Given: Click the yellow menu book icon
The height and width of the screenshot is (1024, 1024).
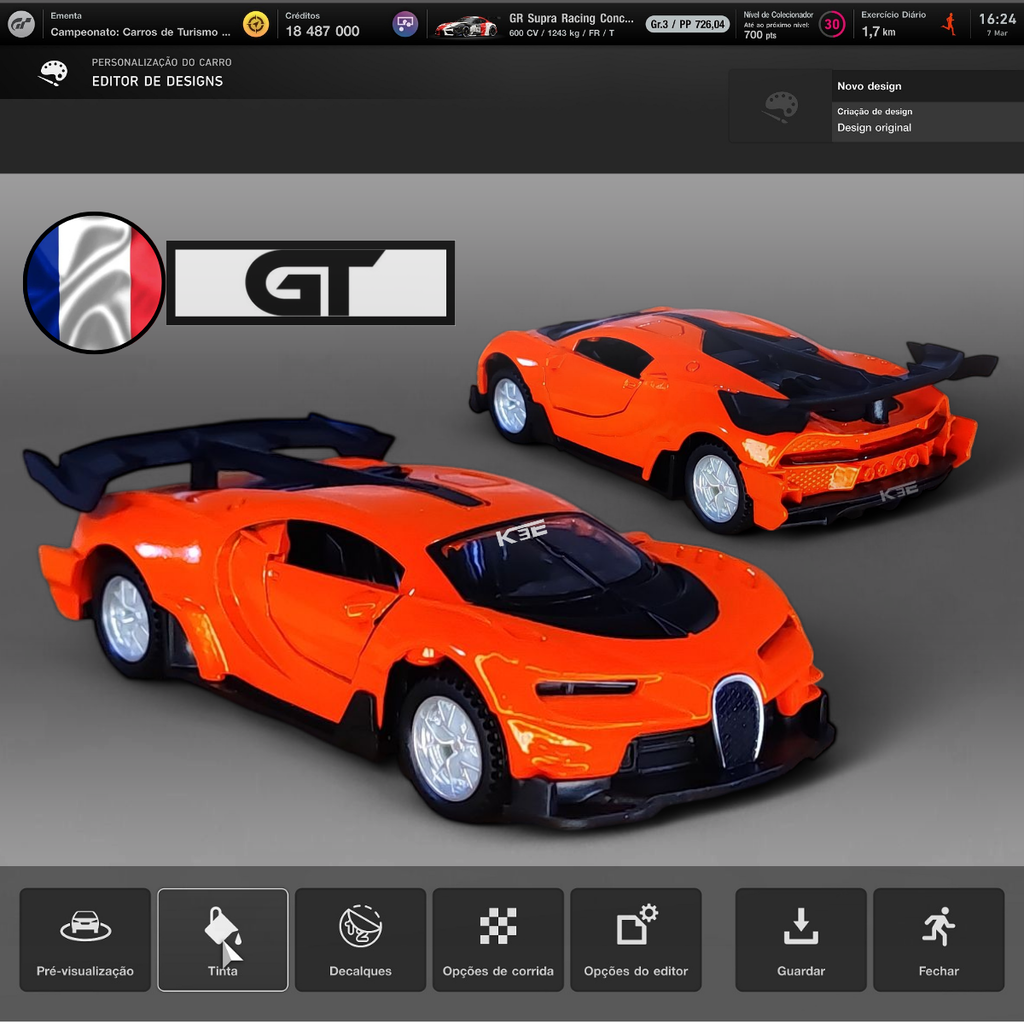Looking at the screenshot, I should tap(256, 24).
